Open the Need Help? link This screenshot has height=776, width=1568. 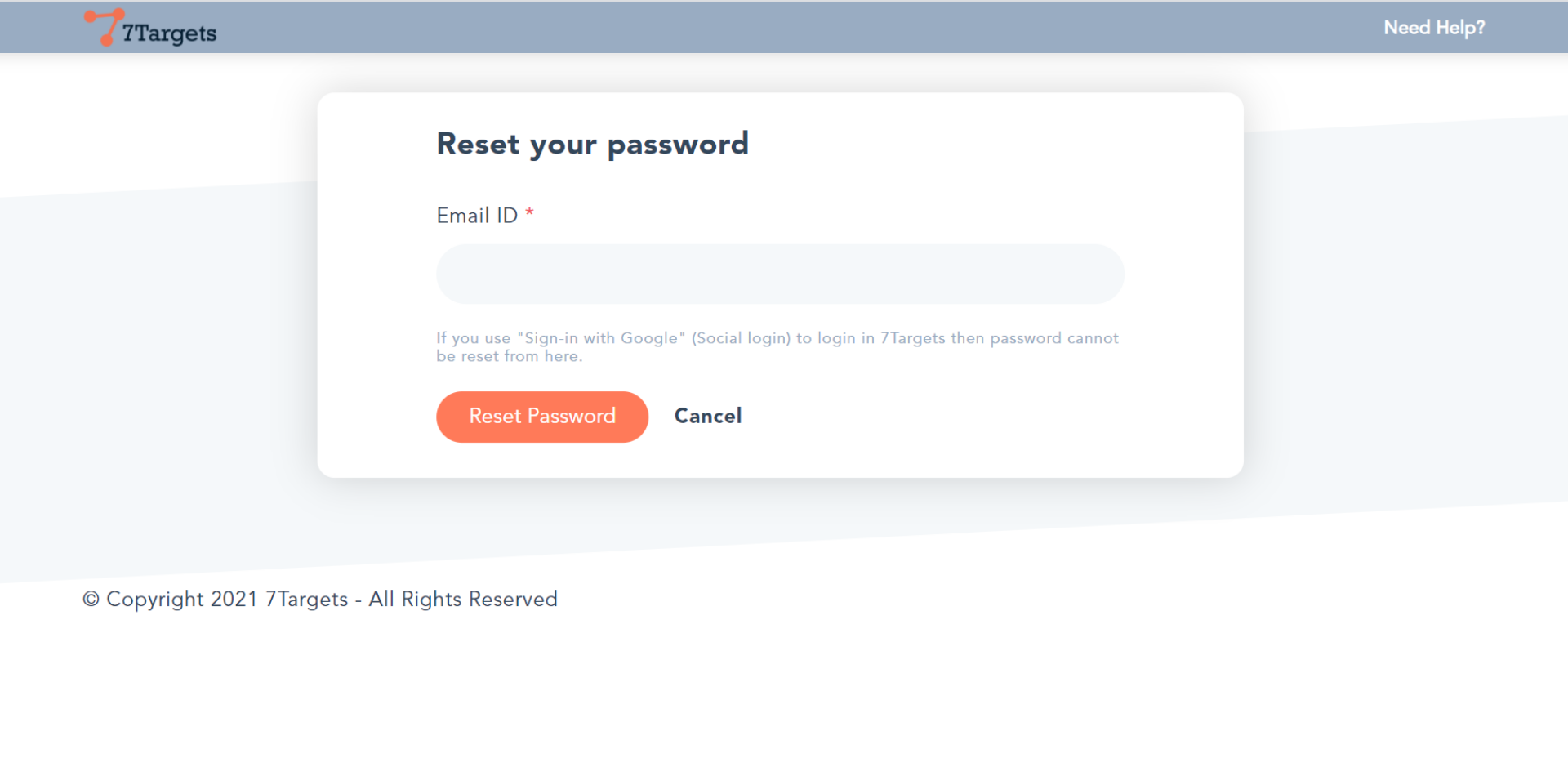point(1433,28)
